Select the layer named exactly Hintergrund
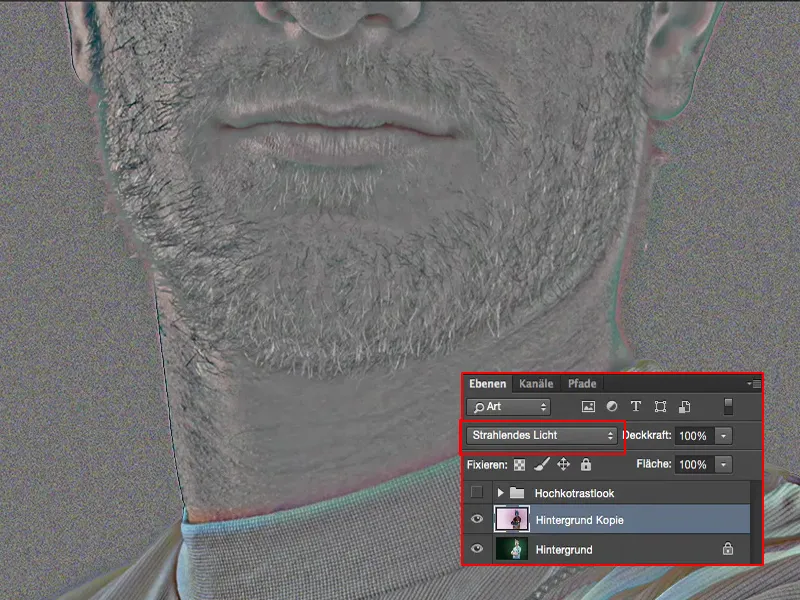Screen dimensions: 800x600 pyautogui.click(x=564, y=549)
